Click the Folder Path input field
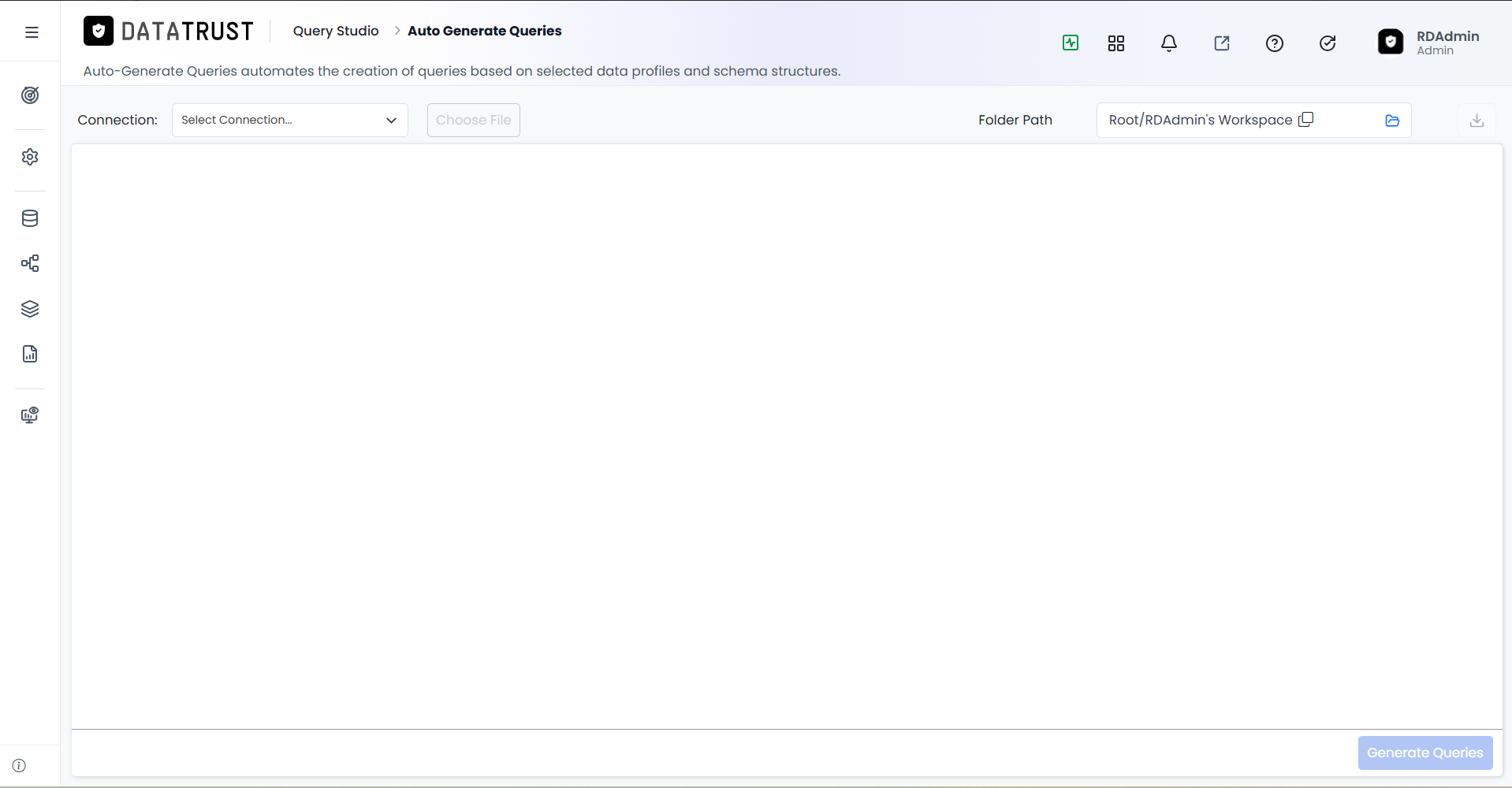 coord(1253,120)
